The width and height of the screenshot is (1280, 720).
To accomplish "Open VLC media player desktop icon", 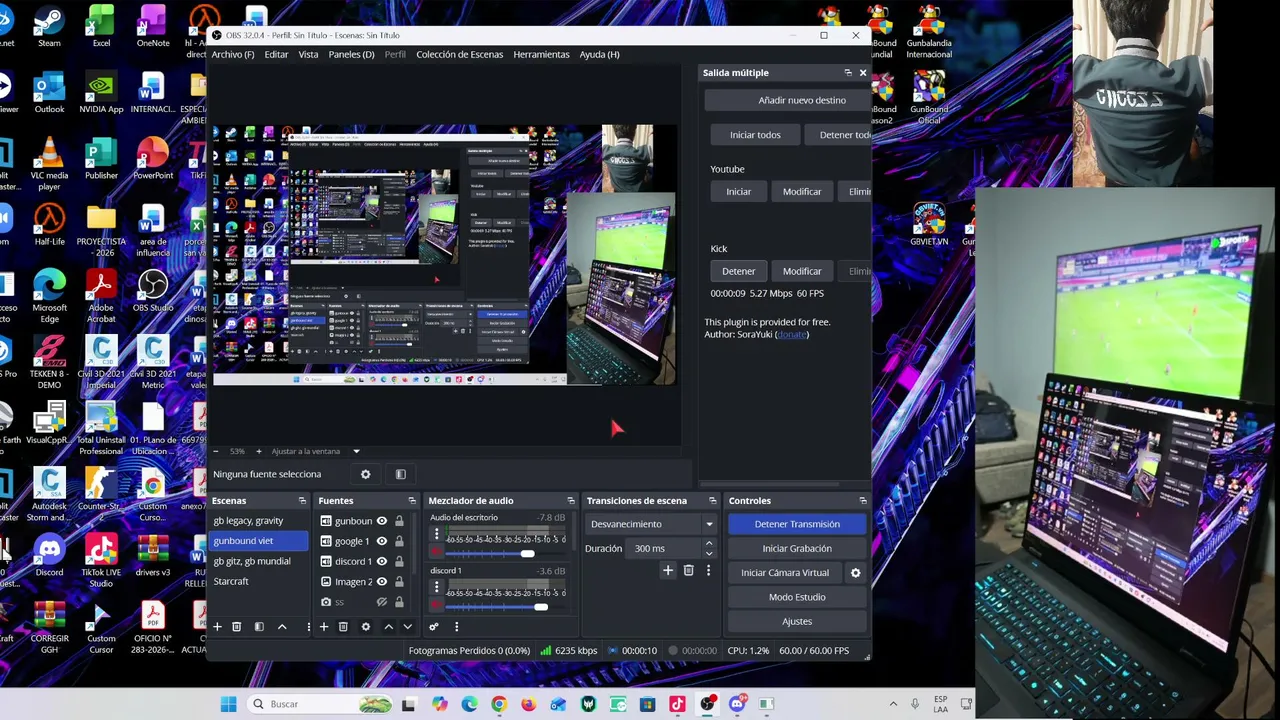I will 49,165.
